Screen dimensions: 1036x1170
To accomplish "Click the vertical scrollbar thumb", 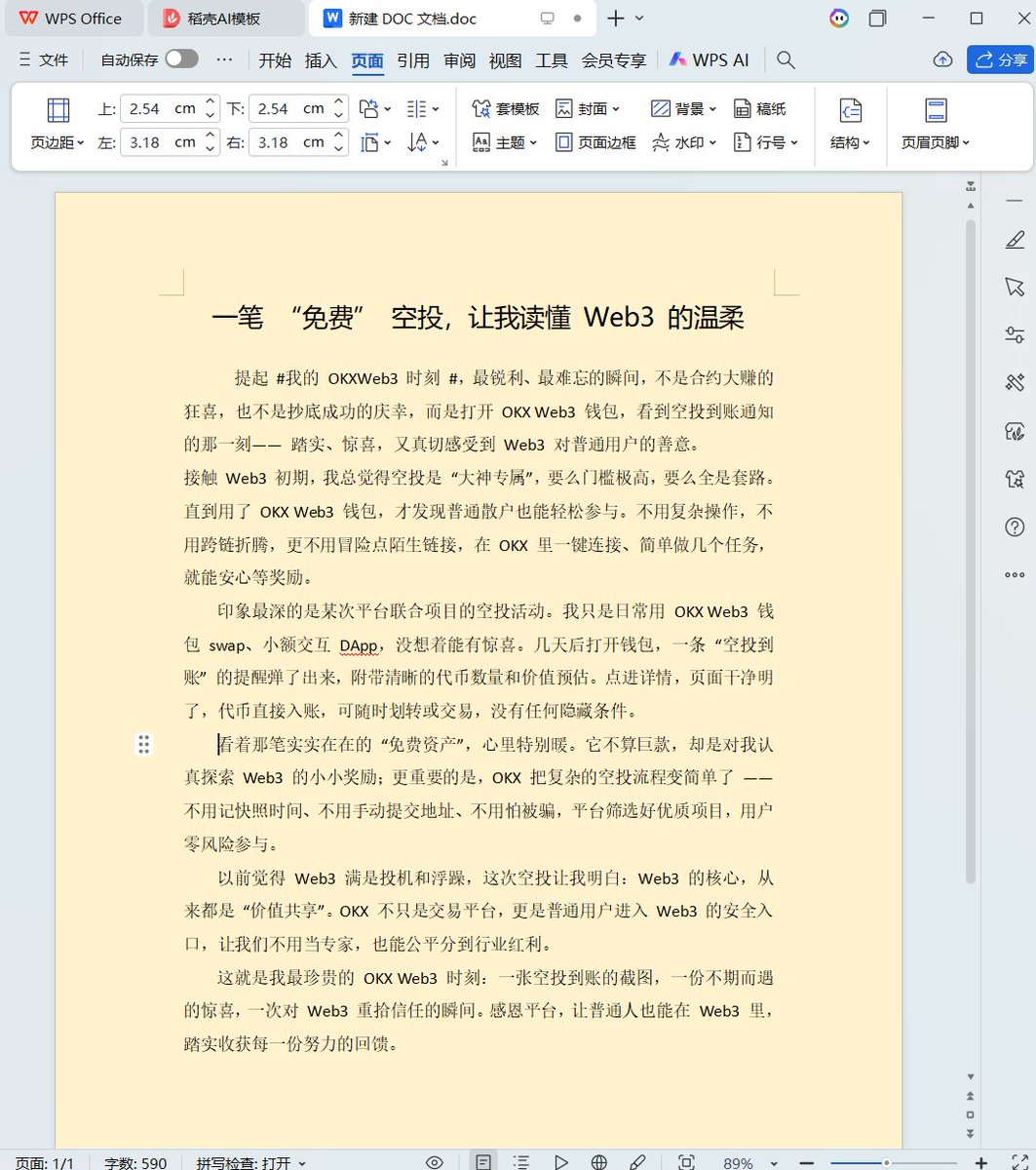I will coord(970,552).
